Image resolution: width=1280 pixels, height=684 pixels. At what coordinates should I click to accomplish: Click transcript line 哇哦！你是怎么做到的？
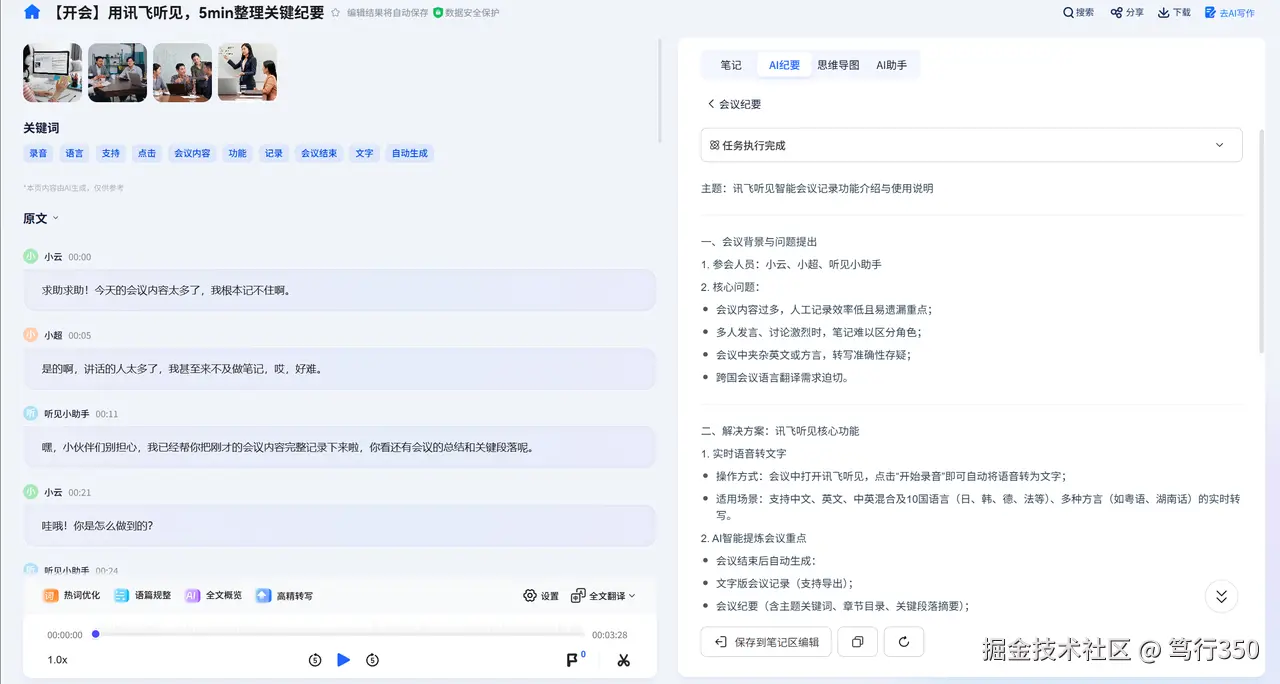[340, 525]
